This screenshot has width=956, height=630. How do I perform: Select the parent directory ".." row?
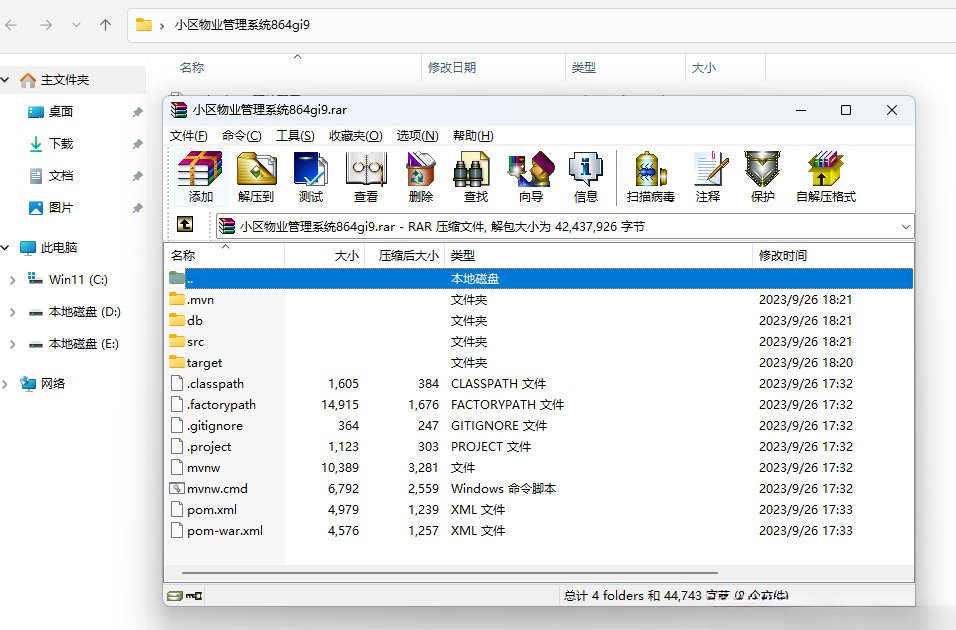539,278
